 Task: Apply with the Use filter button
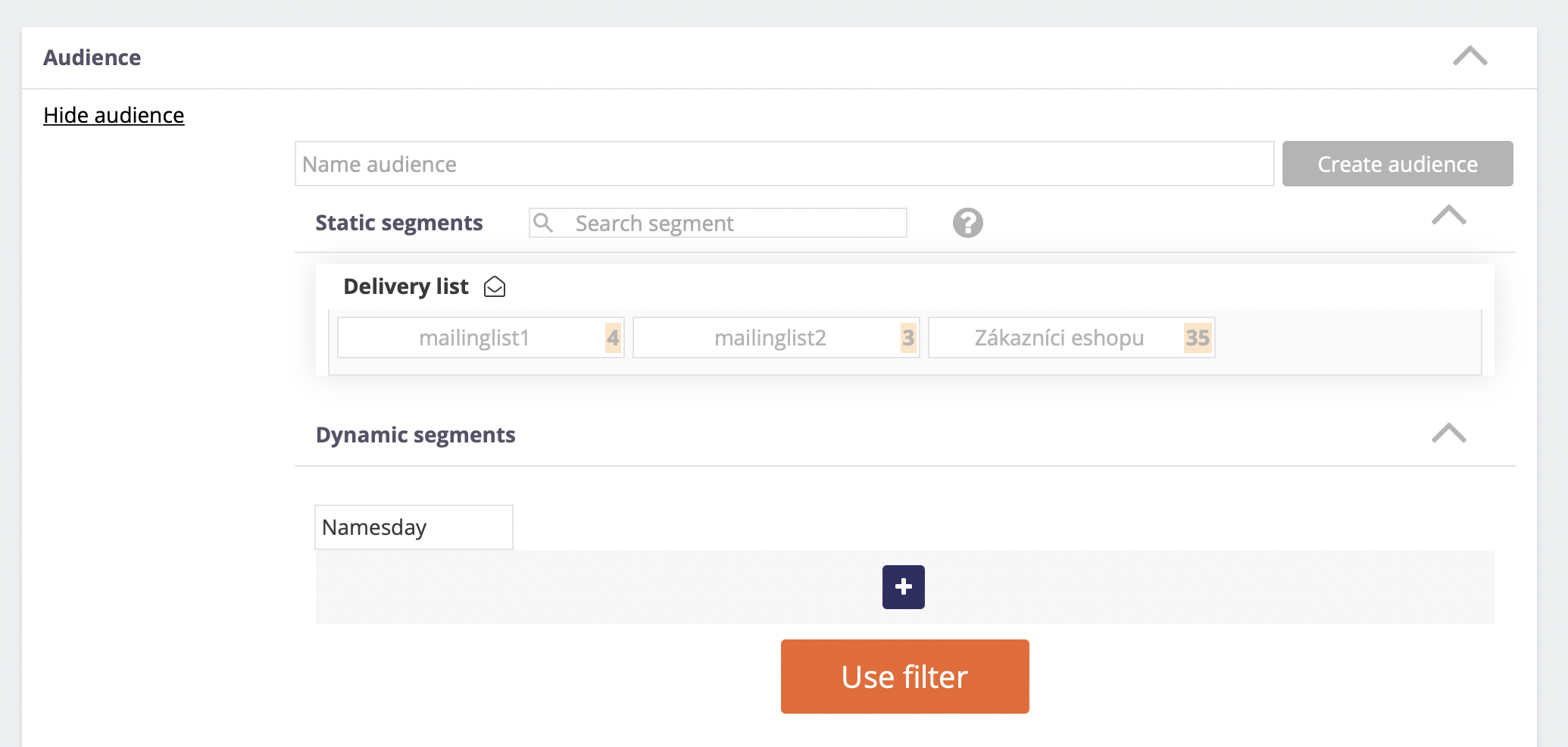(x=904, y=677)
